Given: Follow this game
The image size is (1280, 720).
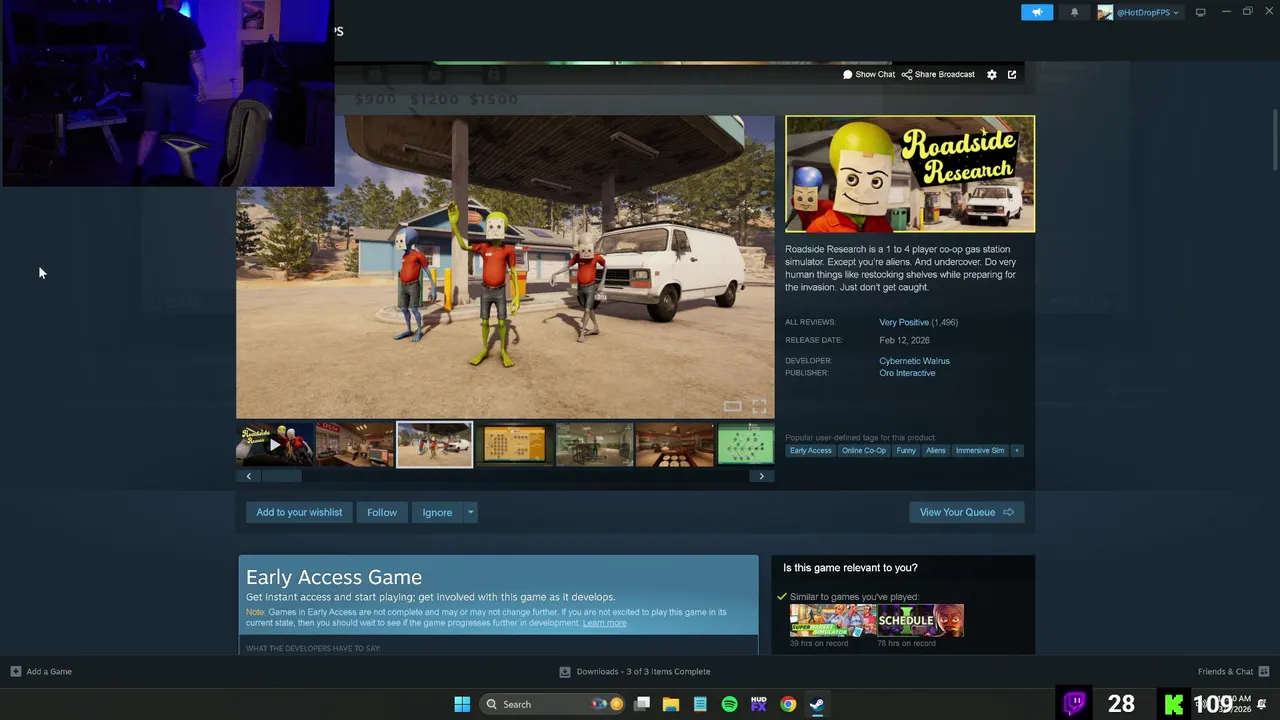Looking at the screenshot, I should (382, 512).
